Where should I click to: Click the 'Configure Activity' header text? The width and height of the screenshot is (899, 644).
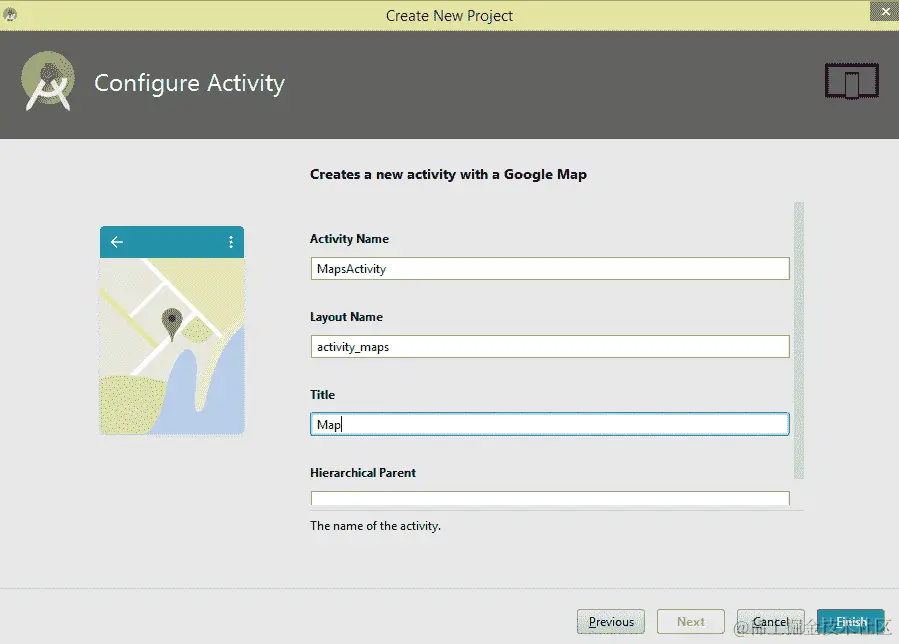pos(189,83)
